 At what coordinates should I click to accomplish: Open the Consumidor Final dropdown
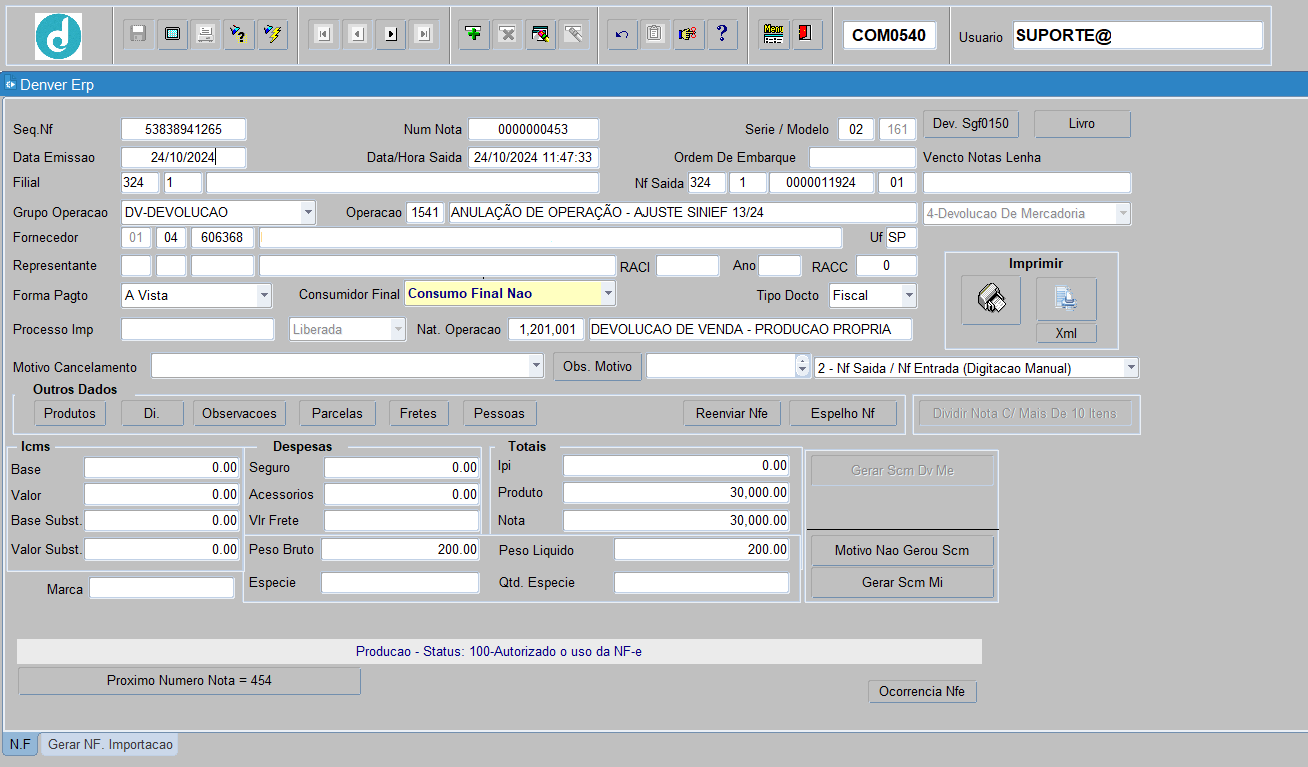(x=608, y=293)
